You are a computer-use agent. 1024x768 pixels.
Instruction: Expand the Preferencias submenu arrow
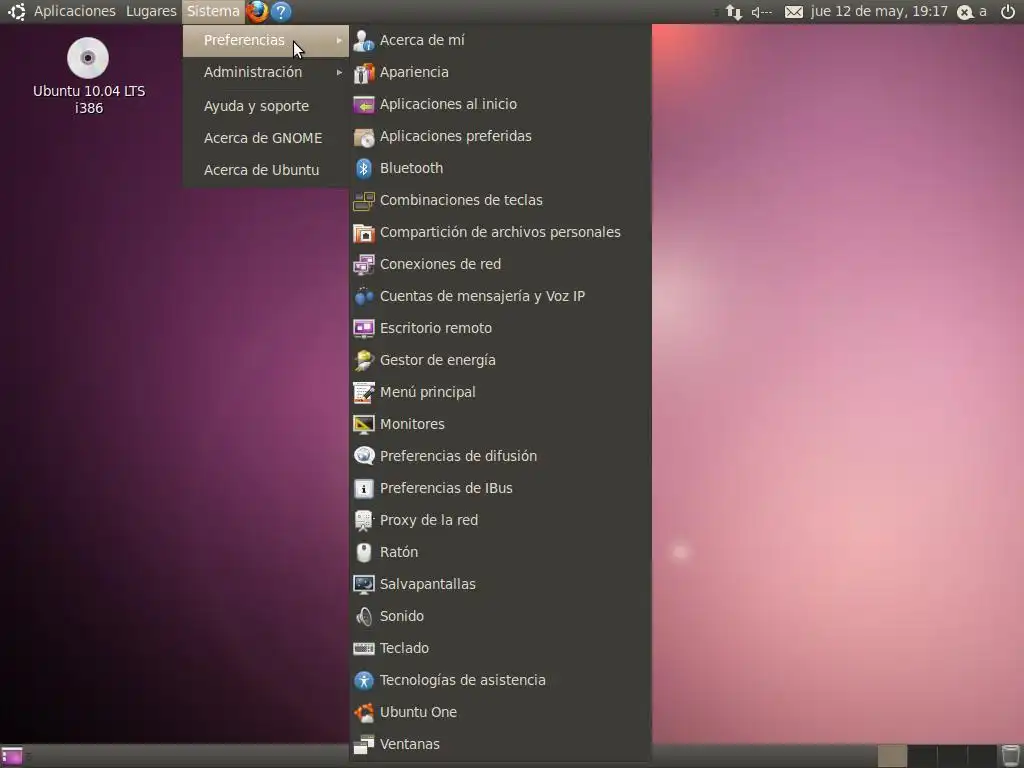[339, 40]
